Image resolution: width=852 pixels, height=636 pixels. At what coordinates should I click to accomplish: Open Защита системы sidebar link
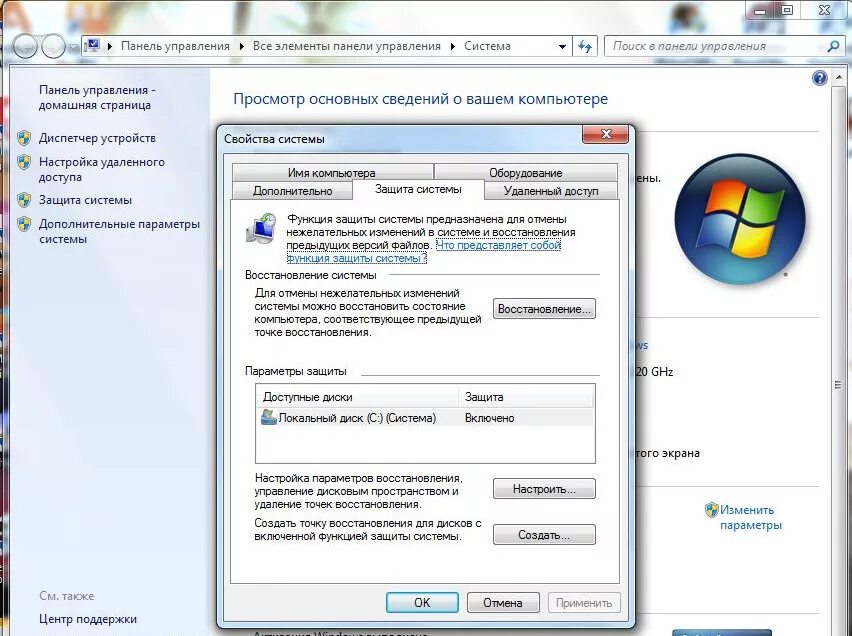85,200
